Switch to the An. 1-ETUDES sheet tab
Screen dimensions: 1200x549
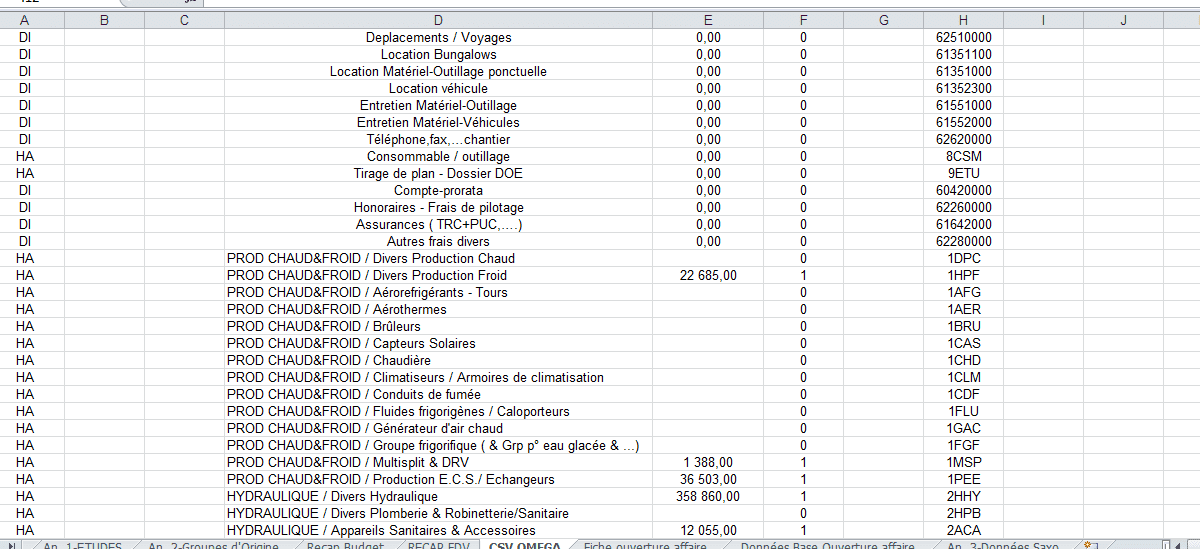pyautogui.click(x=82, y=546)
